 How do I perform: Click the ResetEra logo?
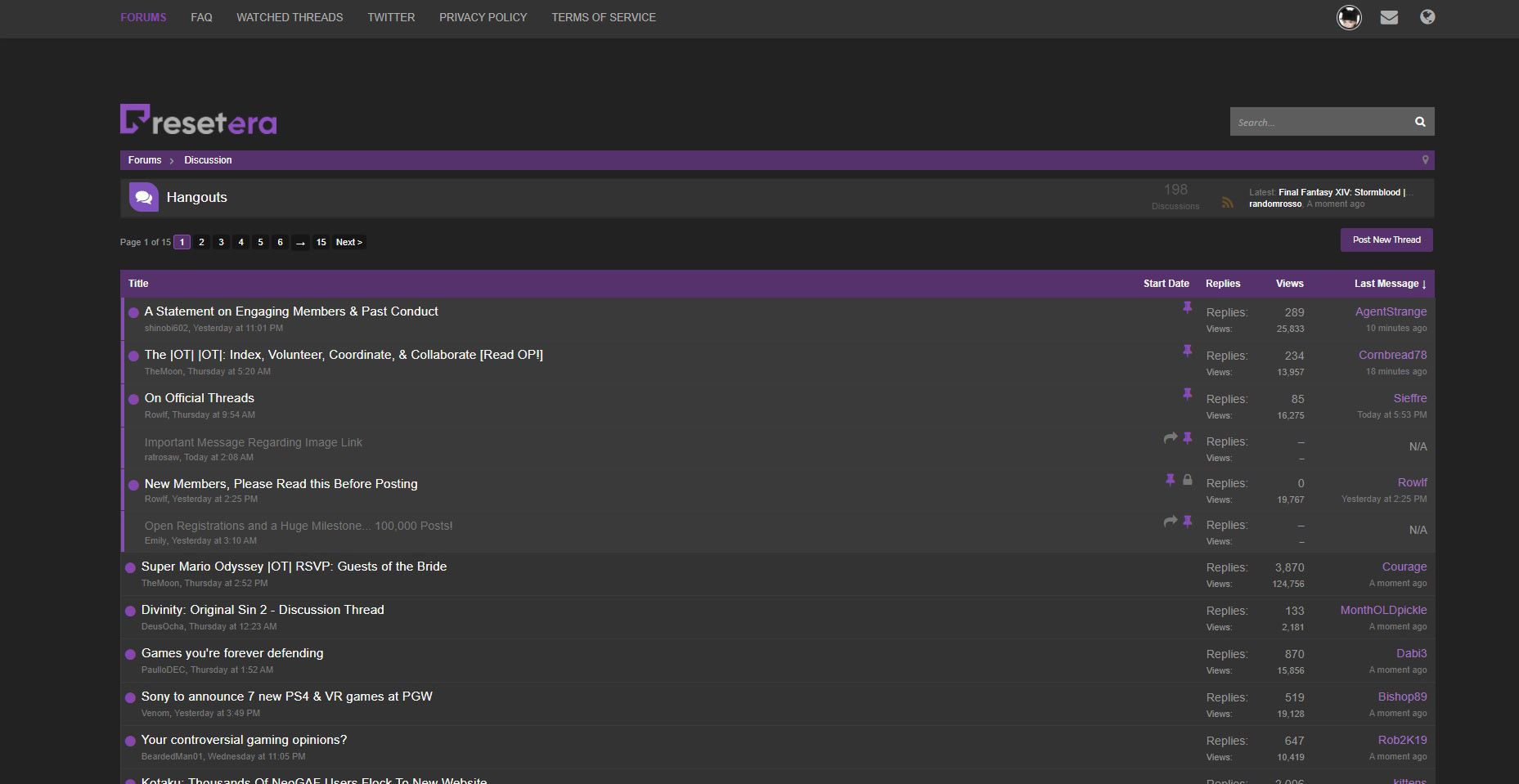[199, 119]
